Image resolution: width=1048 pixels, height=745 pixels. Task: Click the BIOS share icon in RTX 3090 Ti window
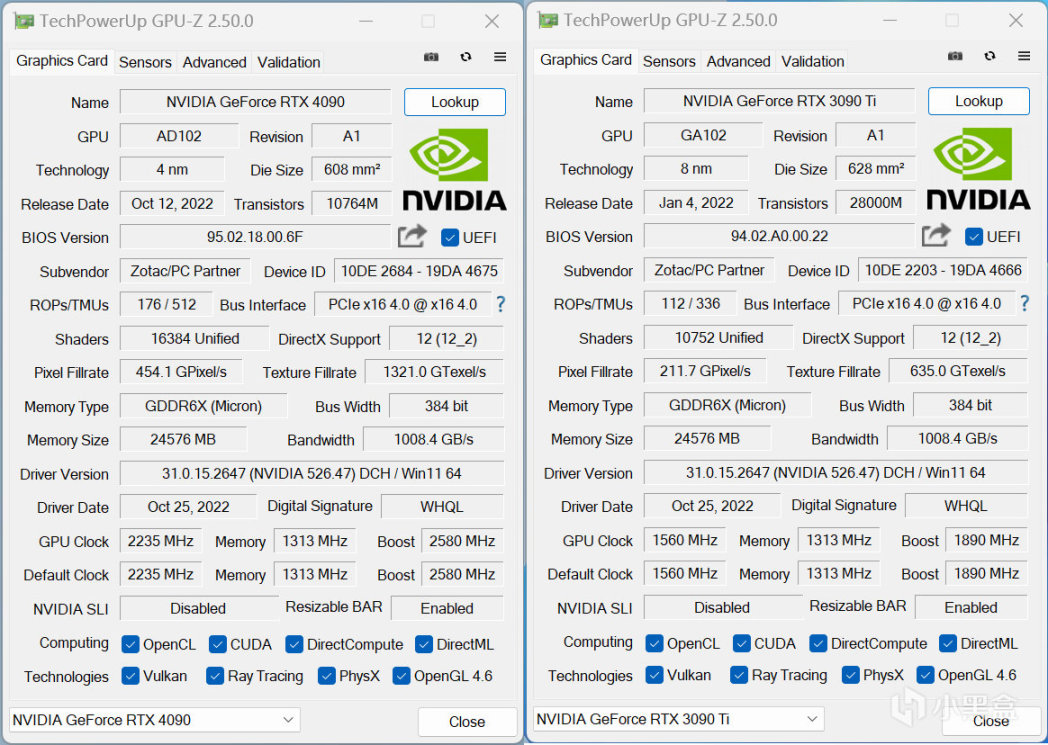coord(936,235)
